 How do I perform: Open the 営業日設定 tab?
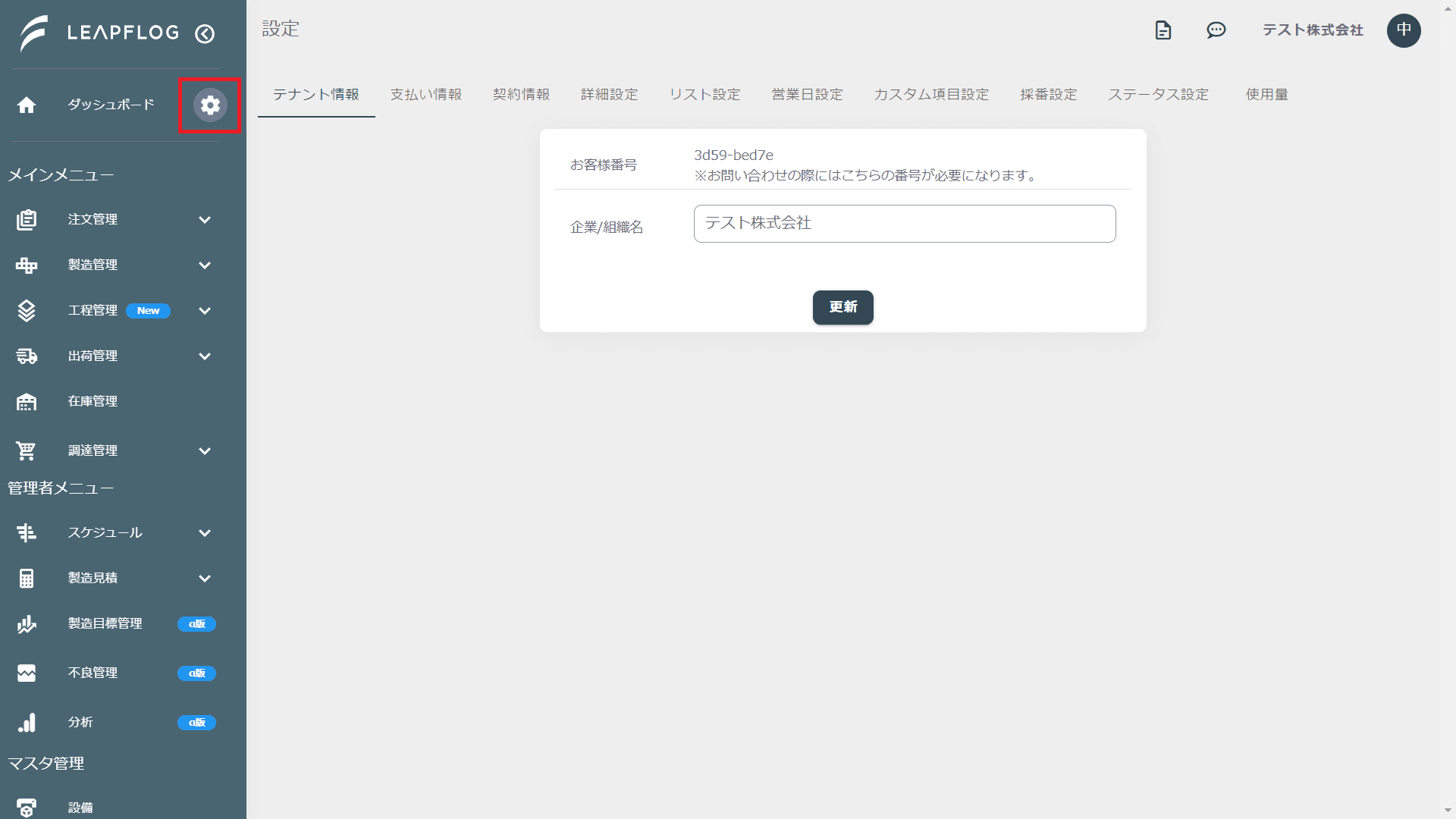click(x=808, y=95)
